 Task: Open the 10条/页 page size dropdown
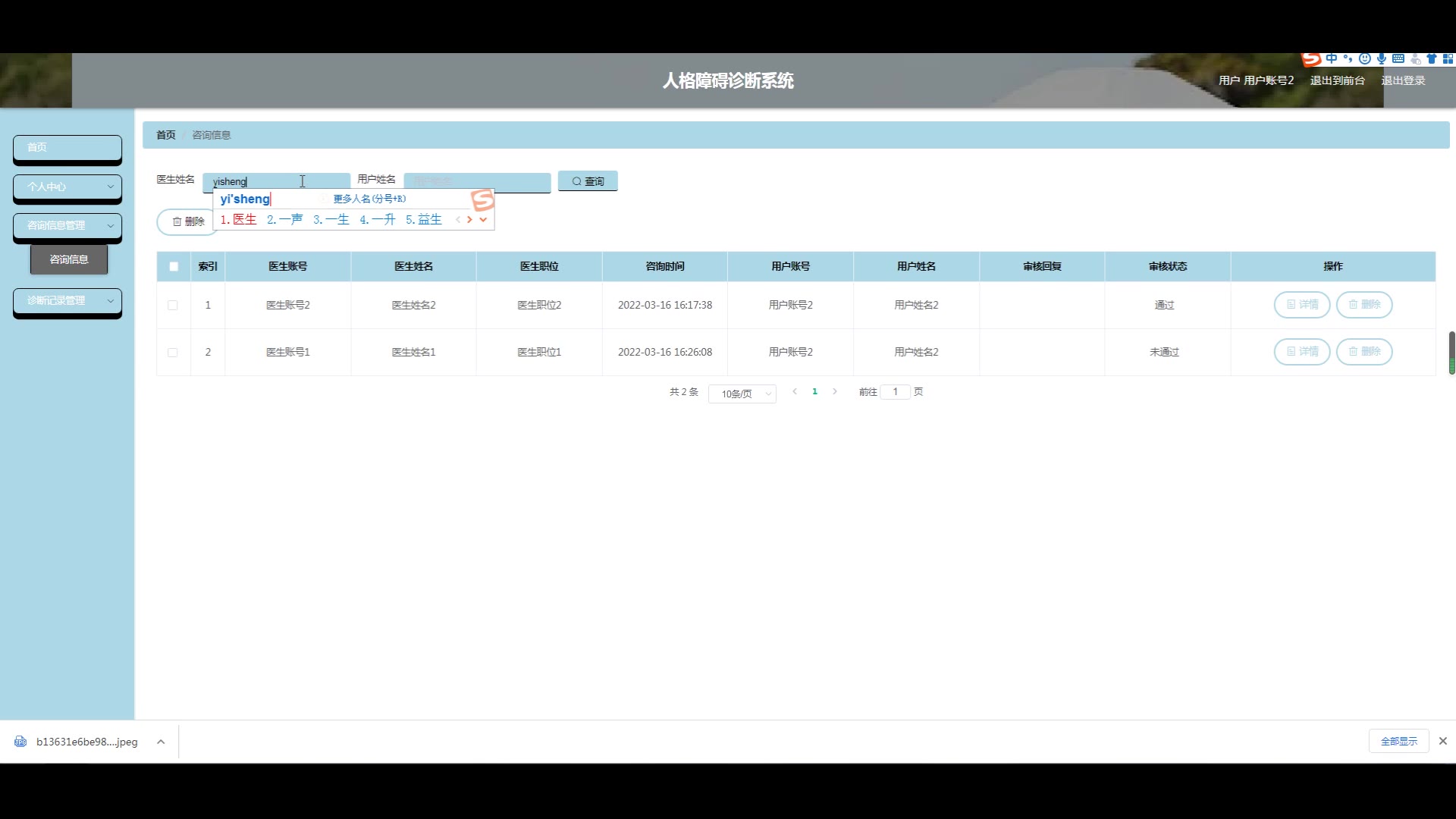click(742, 394)
